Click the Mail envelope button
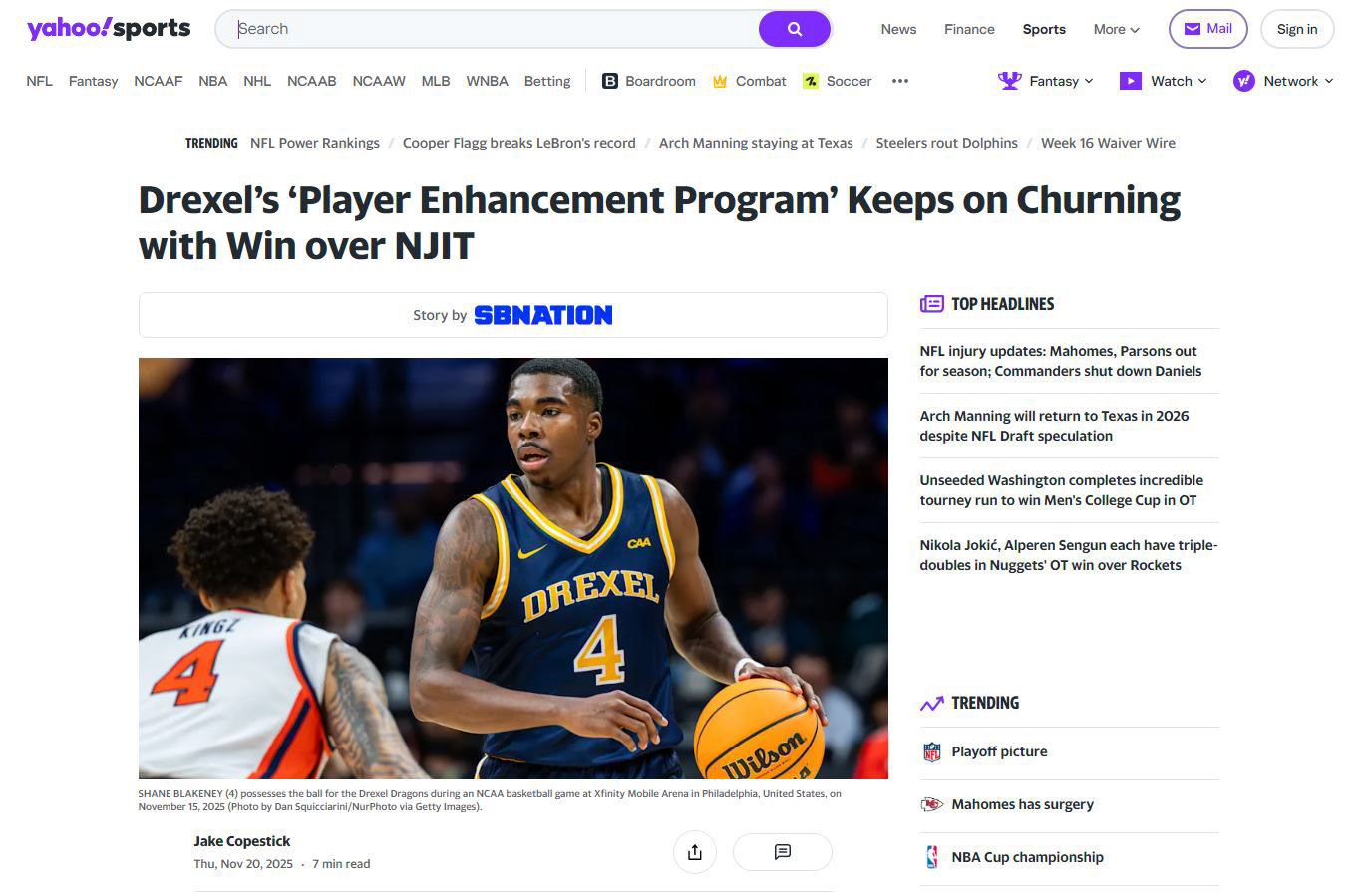The width and height of the screenshot is (1364, 896). (x=1207, y=29)
